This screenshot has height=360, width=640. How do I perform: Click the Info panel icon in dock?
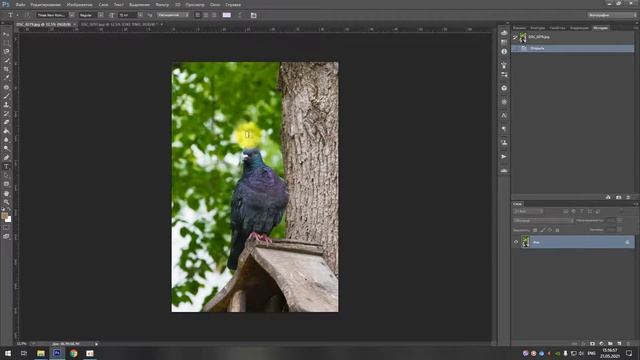(504, 51)
